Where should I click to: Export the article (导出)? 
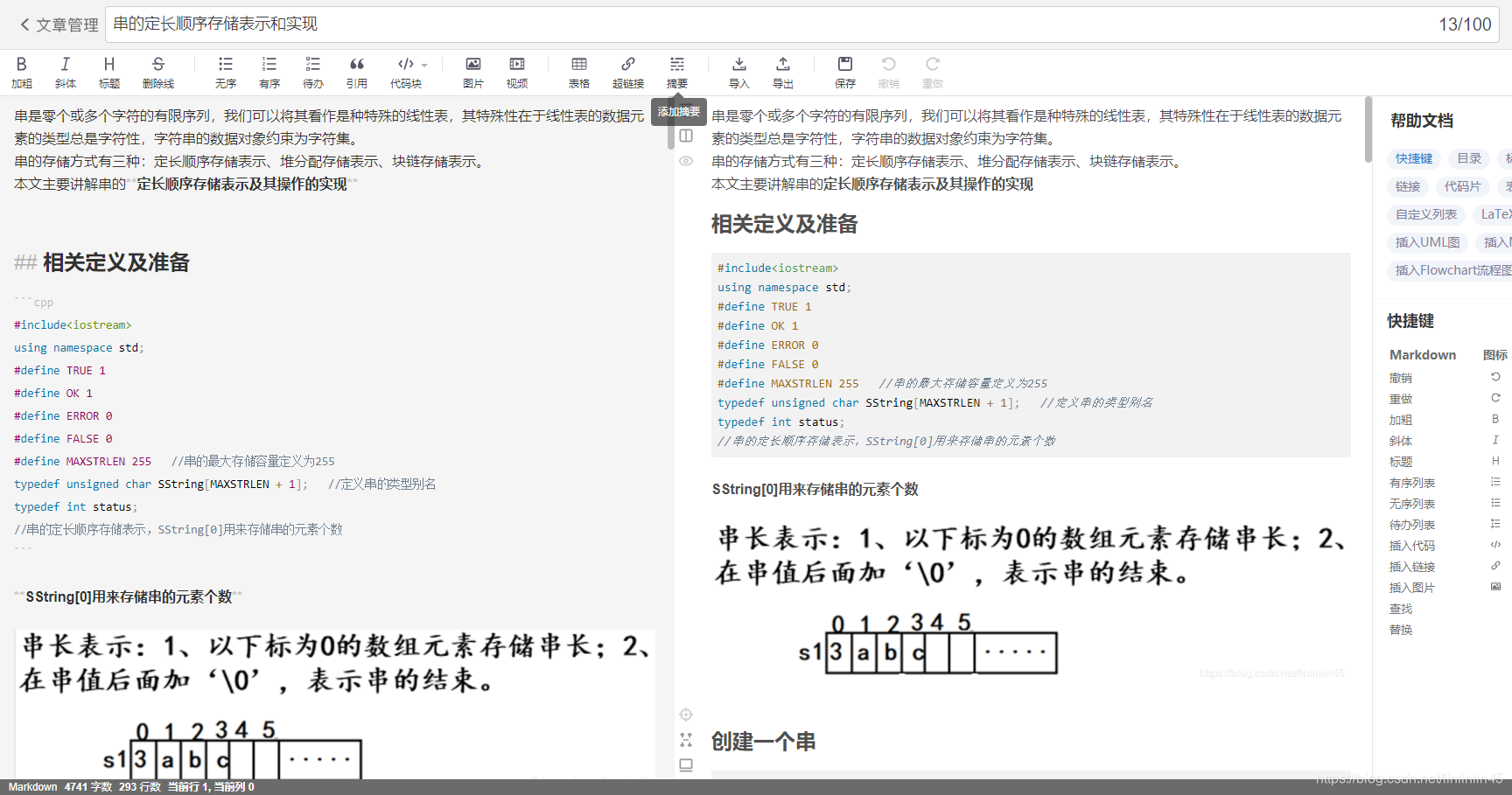pos(783,73)
